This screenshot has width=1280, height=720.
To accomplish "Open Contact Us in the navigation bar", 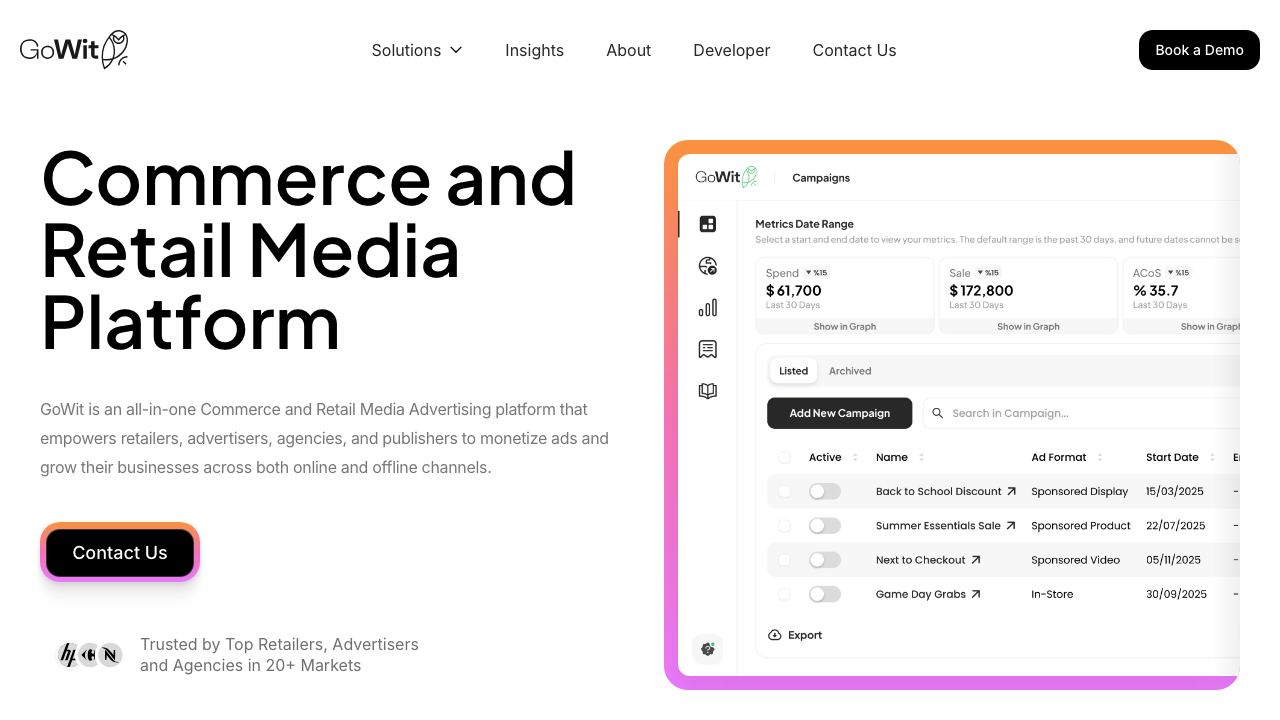I will (x=854, y=50).
